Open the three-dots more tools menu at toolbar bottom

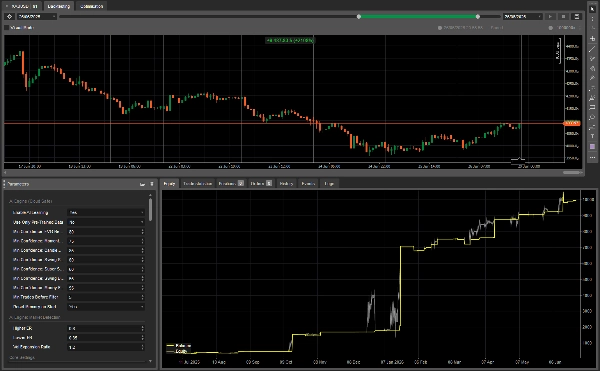tap(592, 157)
